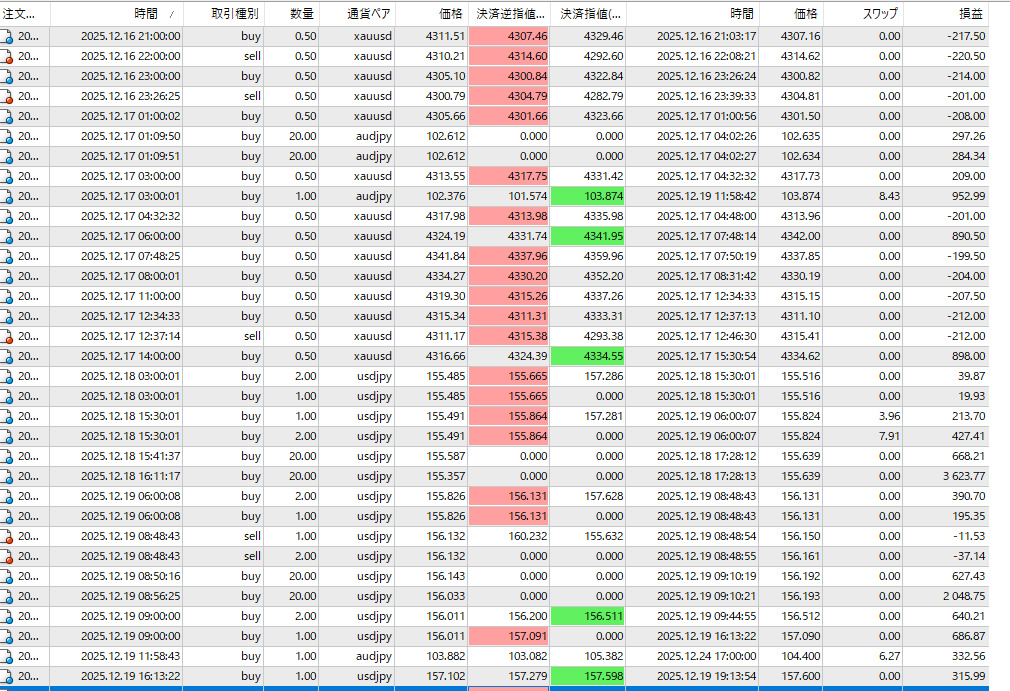Click the order icon for 2025.12.17 04:32:32 row
This screenshot has height=691, width=1010.
[6, 216]
